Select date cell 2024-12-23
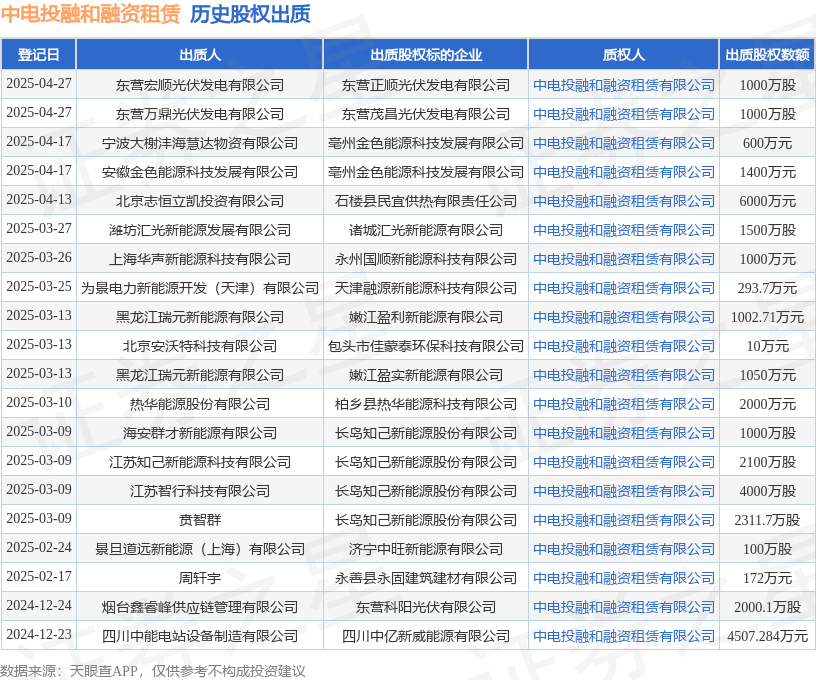Viewport: 816px width, 680px height. coord(39,635)
